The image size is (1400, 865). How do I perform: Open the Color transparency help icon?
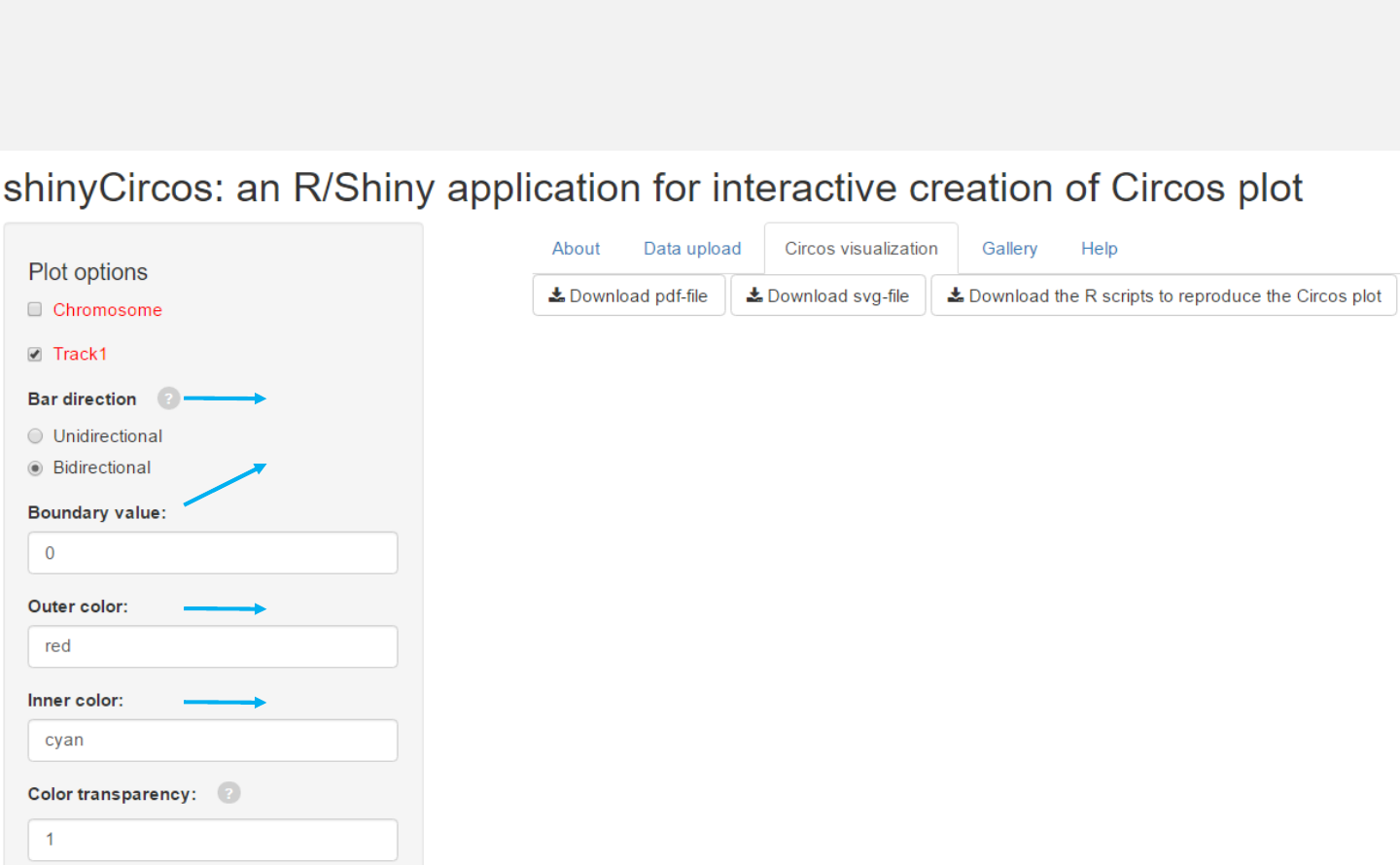(228, 793)
